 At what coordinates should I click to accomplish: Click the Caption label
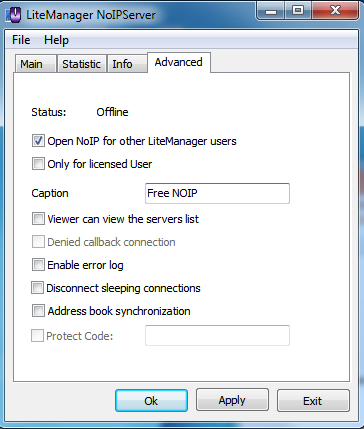tap(50, 193)
